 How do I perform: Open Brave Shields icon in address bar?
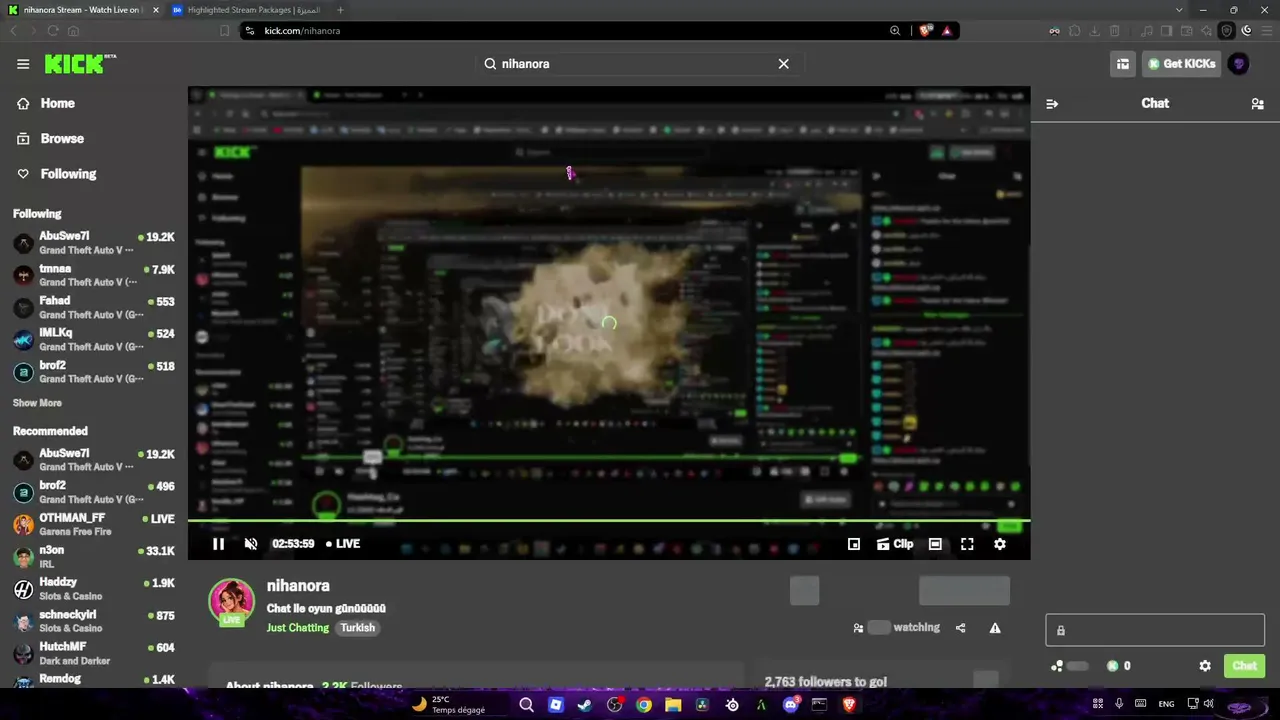coord(925,31)
